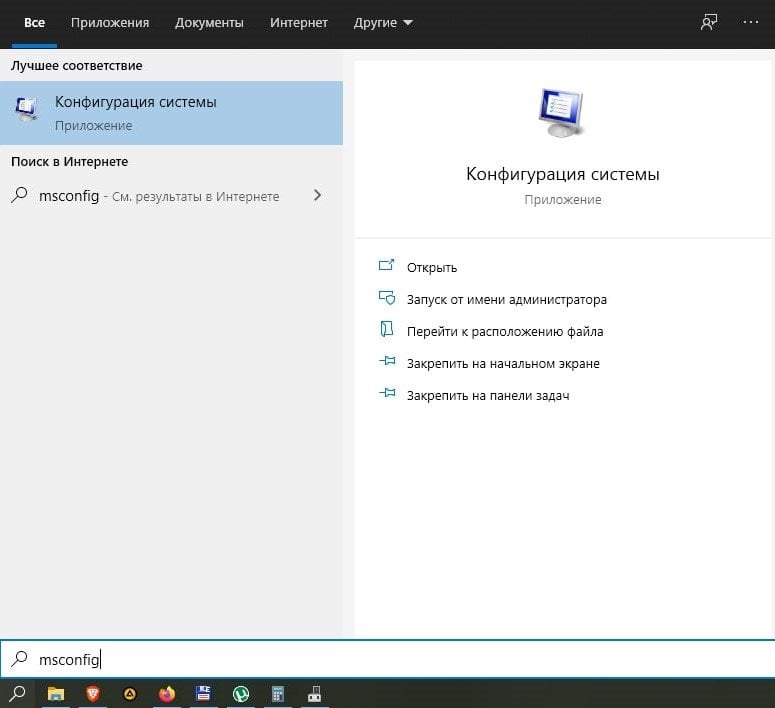Open uTorrent from the taskbar
Image resolution: width=775 pixels, height=708 pixels.
click(x=241, y=694)
